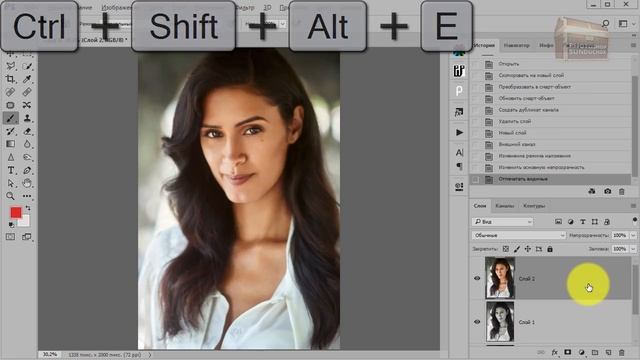Toggle Quick Mask mode

click(11, 237)
